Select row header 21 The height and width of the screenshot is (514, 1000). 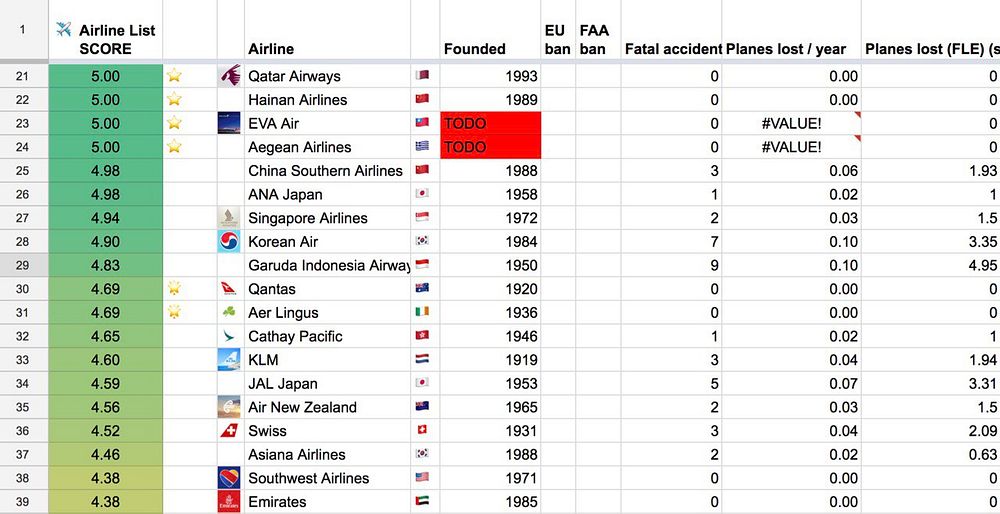23,76
